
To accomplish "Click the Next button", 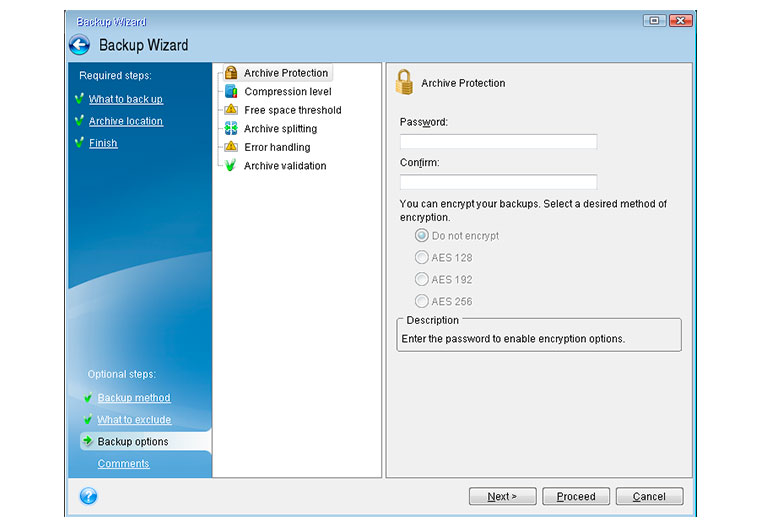I will pos(503,496).
